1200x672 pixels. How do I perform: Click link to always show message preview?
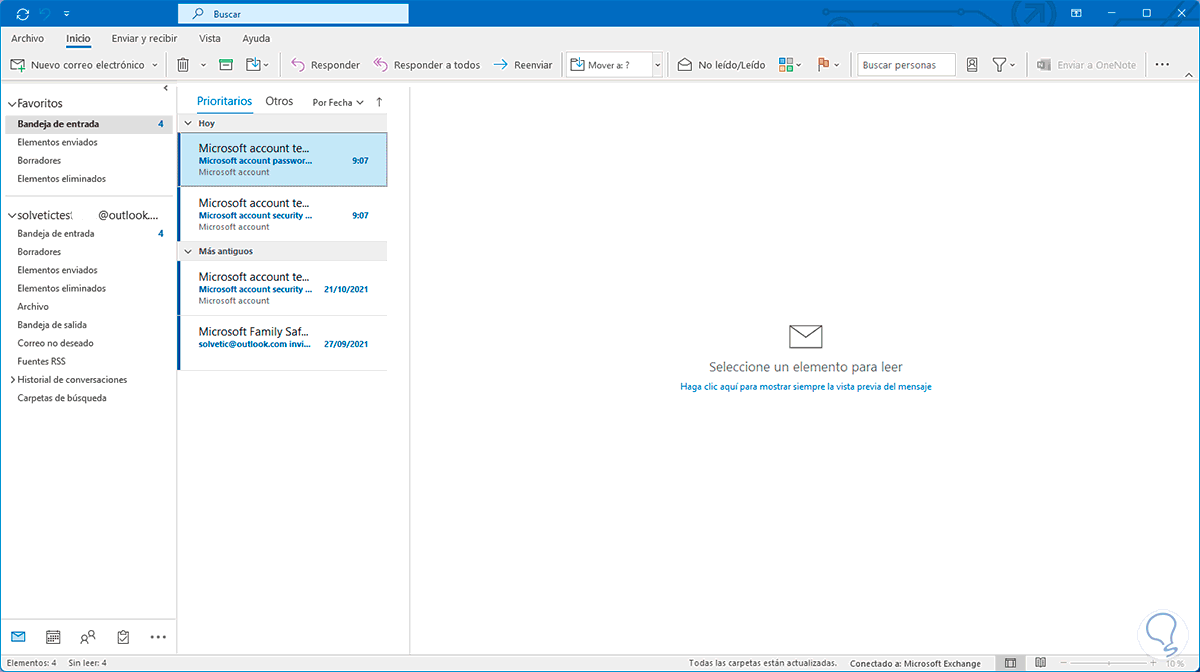(x=804, y=386)
